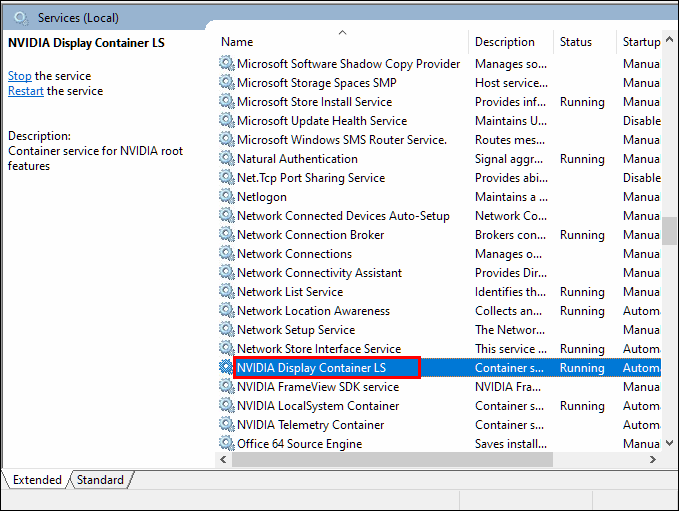Select the Microsoft Store Install Service gear icon
679x511 pixels.
click(x=227, y=102)
